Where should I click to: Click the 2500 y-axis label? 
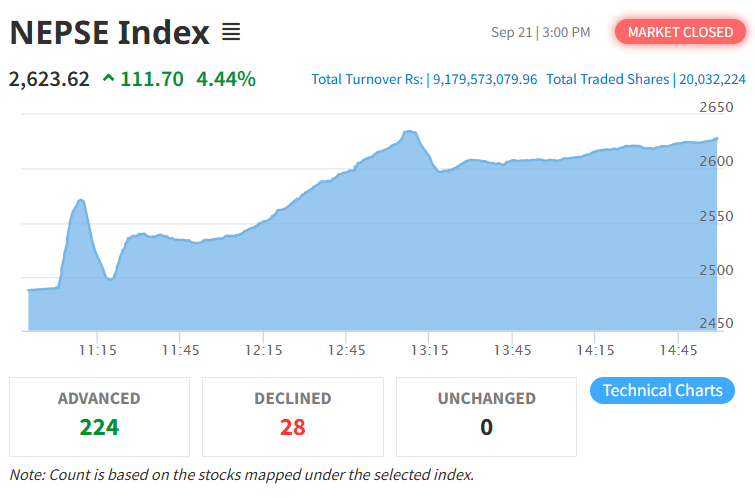[x=716, y=270]
